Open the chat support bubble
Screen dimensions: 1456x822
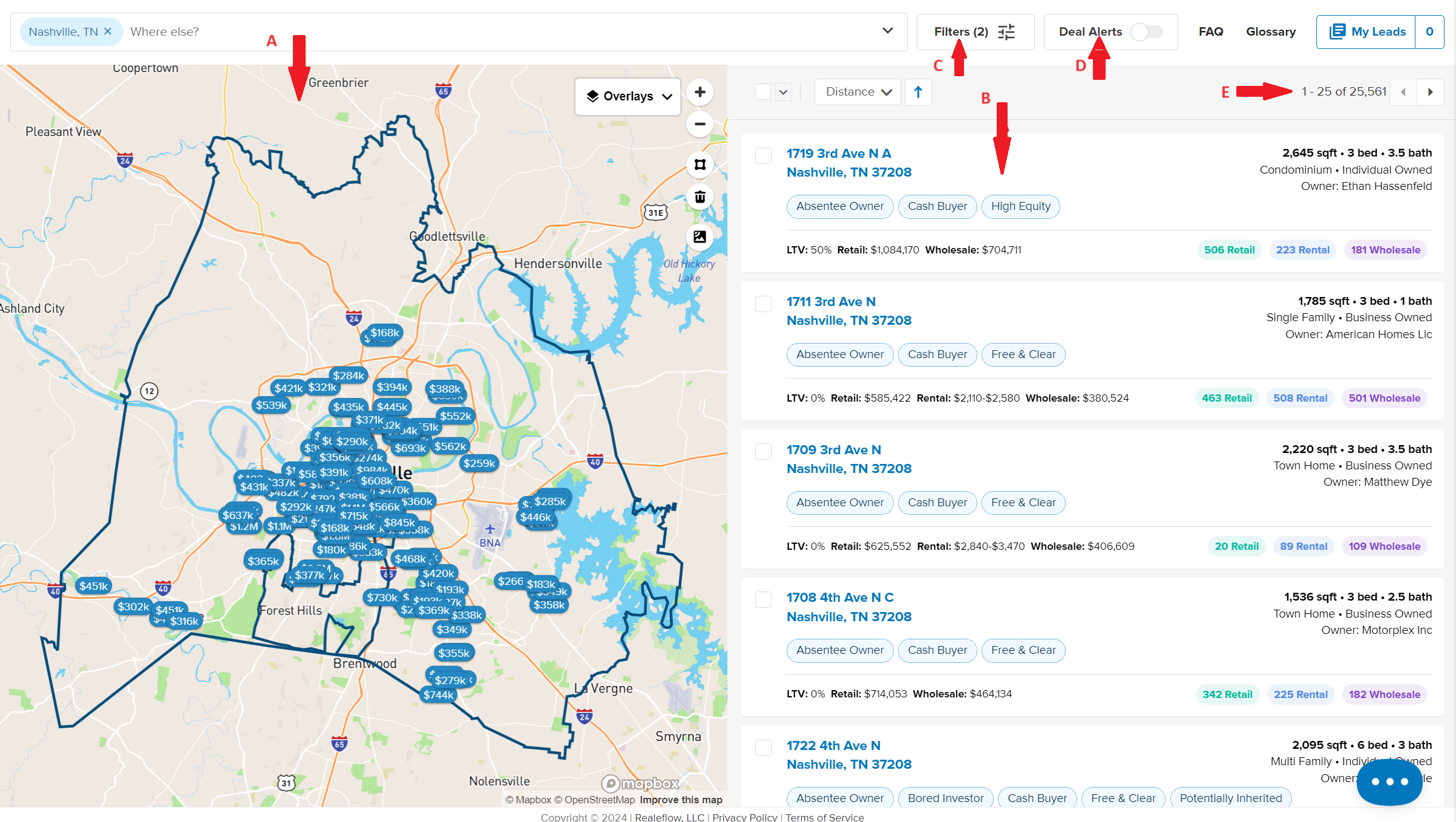coord(1389,781)
